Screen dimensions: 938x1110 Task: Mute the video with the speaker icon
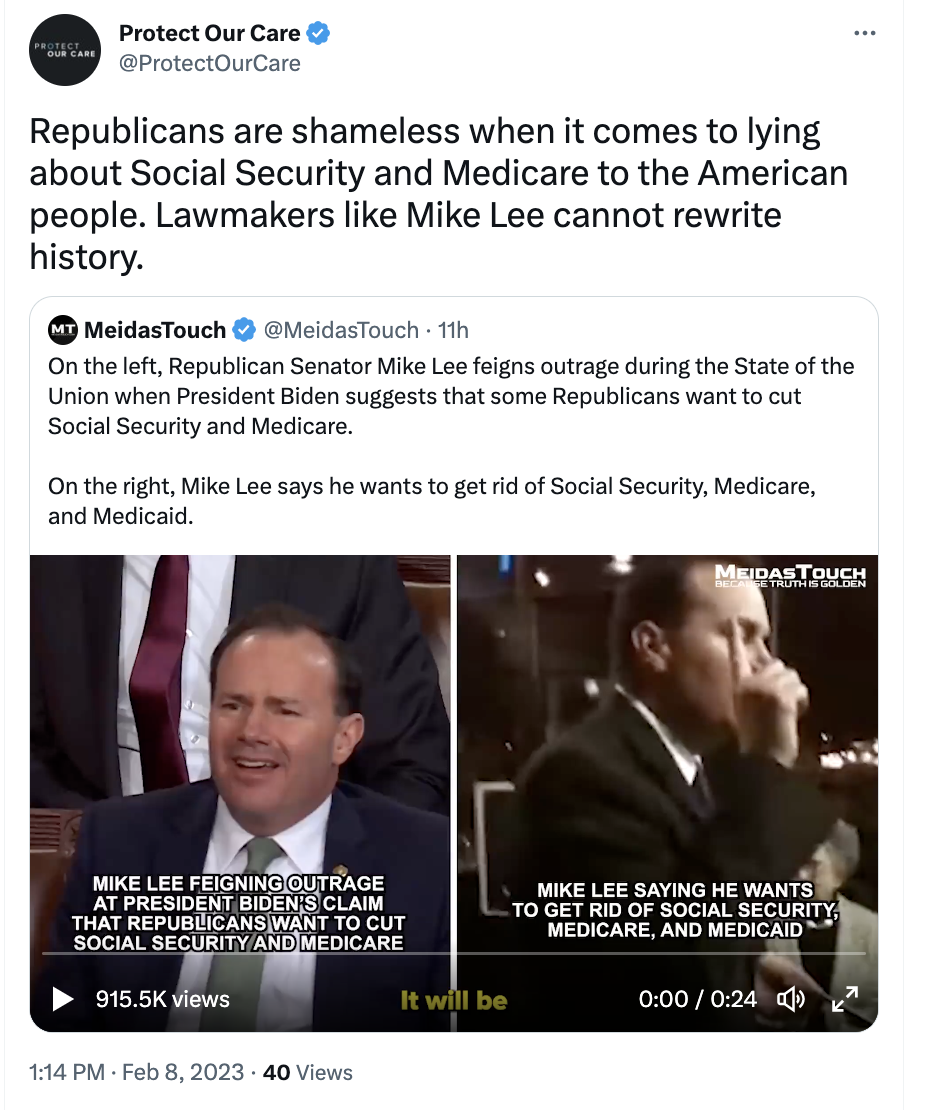[x=791, y=999]
